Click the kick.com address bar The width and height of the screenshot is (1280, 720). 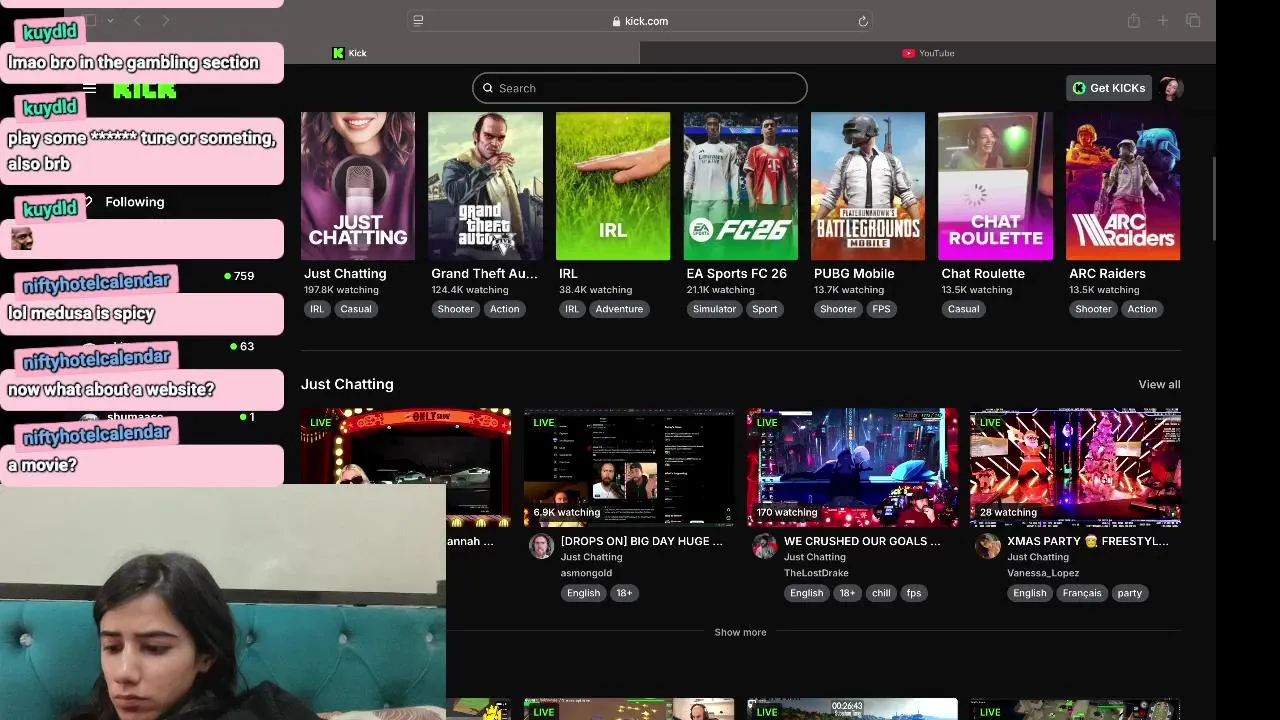point(640,21)
